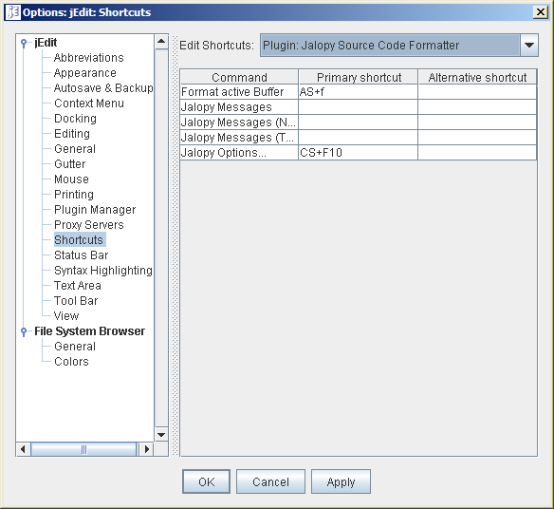
Task: Select General under File System Browser
Action: pos(75,347)
